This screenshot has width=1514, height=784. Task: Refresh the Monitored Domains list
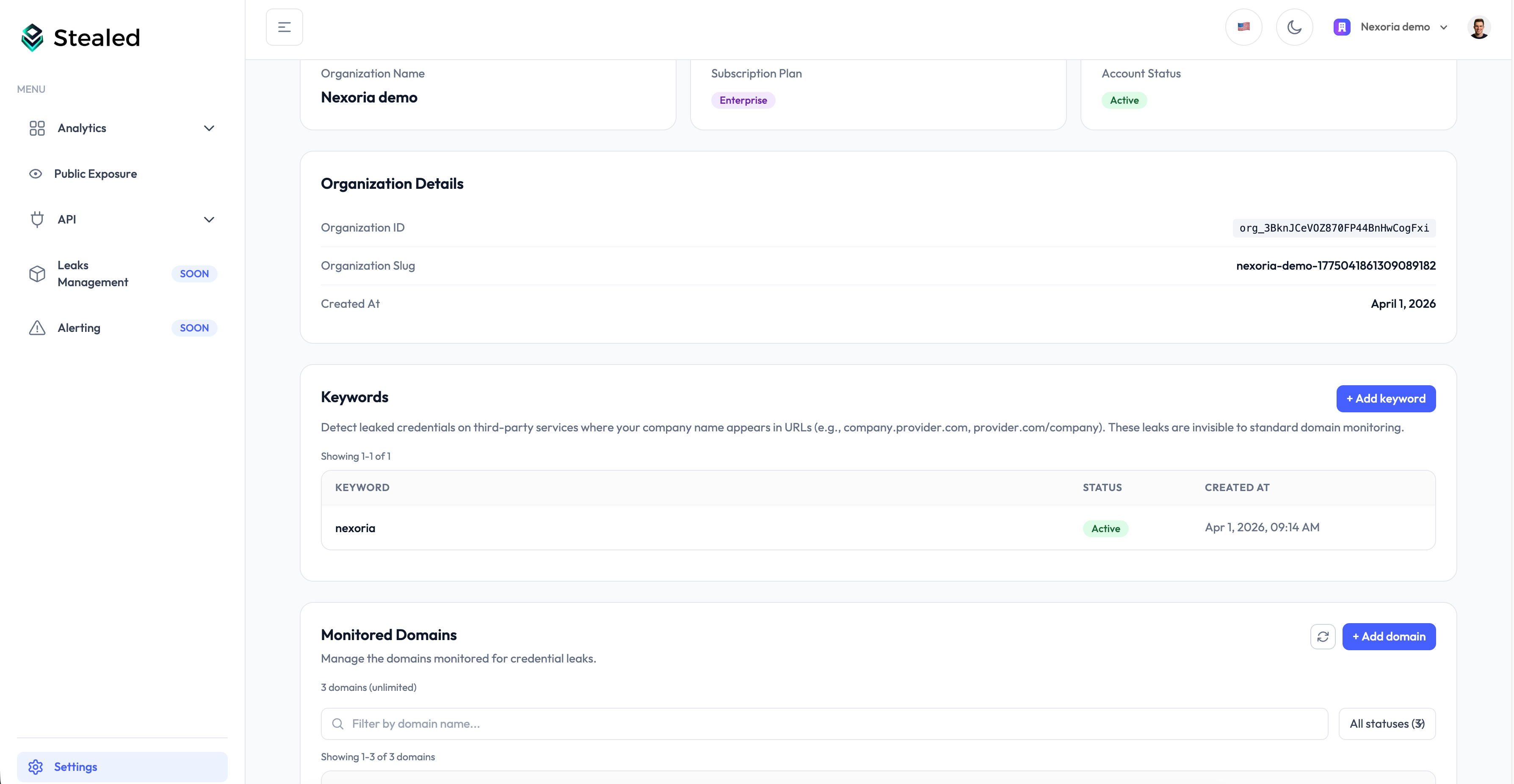[x=1323, y=637]
